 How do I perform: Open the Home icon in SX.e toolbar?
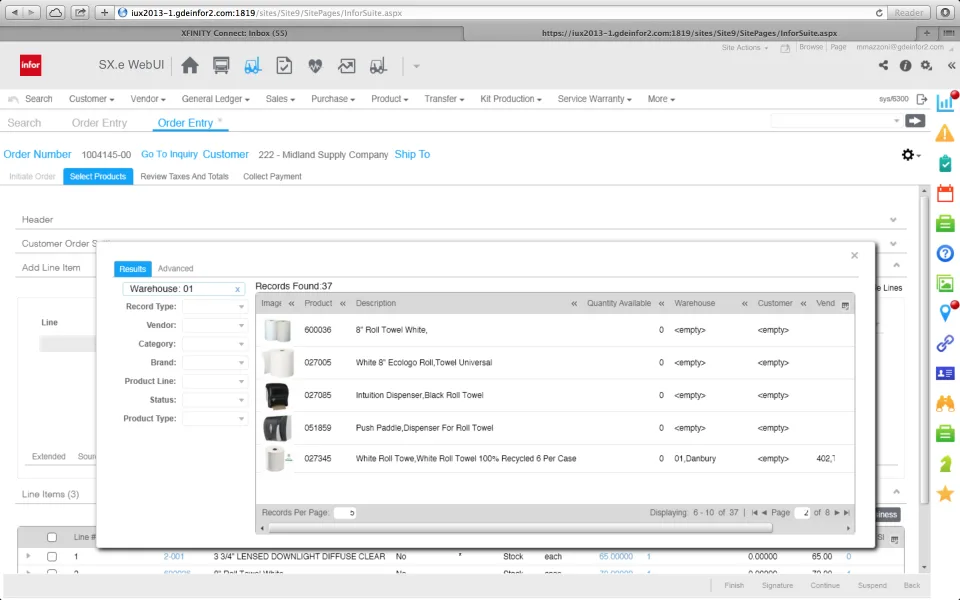tap(190, 66)
